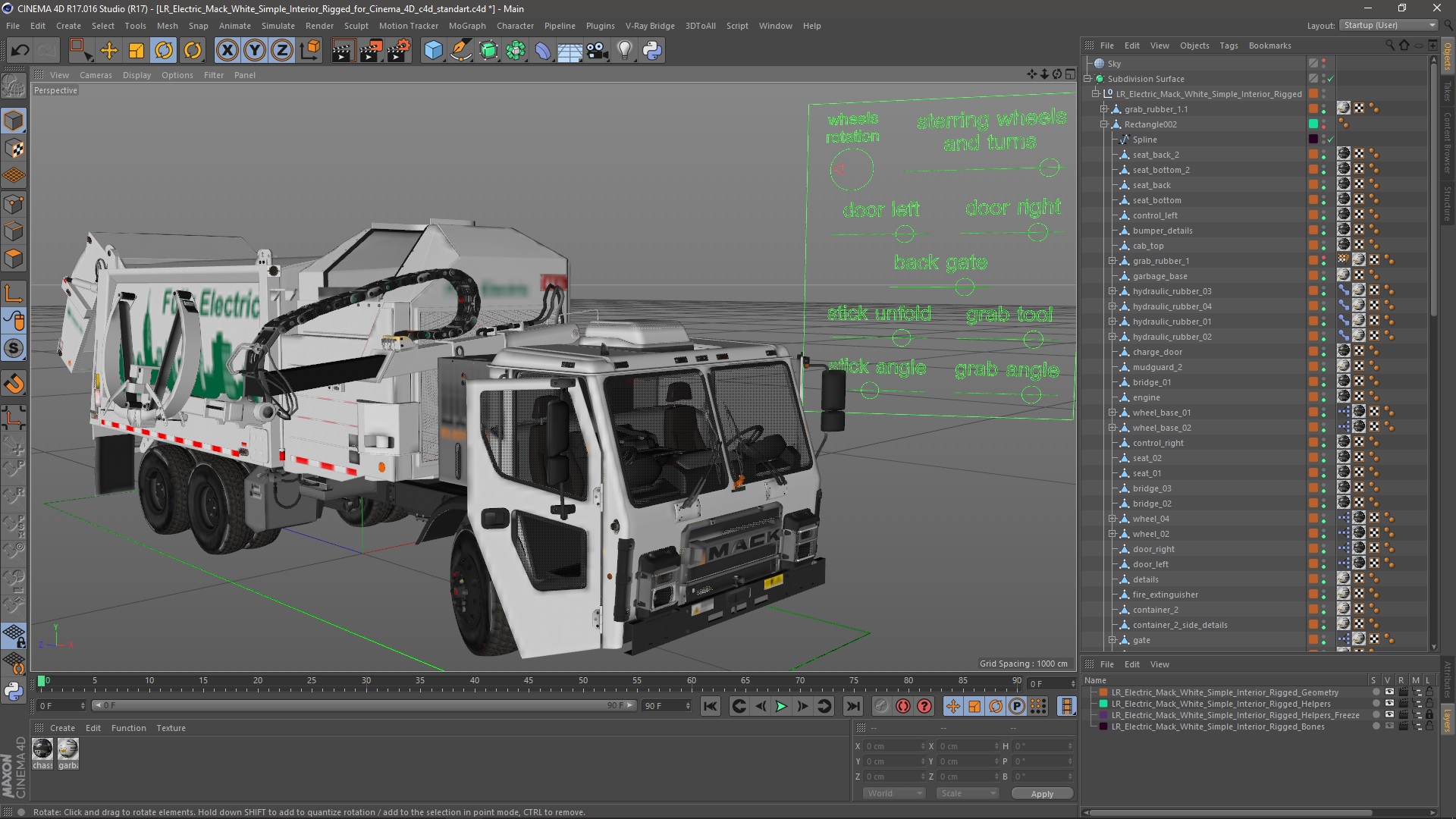
Task: Add a Subdivision Surface generator
Action: point(488,51)
